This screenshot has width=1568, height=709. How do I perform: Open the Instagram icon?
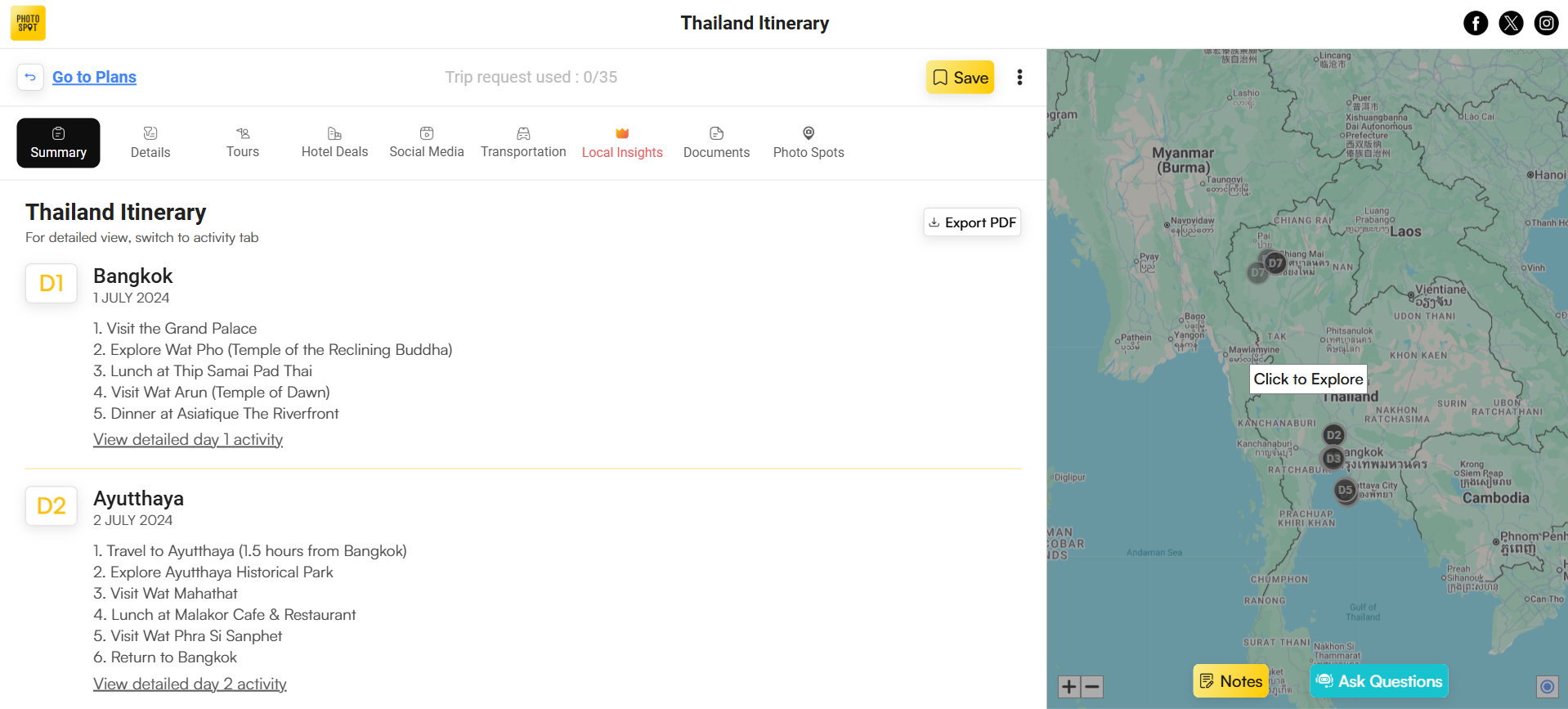(x=1545, y=23)
